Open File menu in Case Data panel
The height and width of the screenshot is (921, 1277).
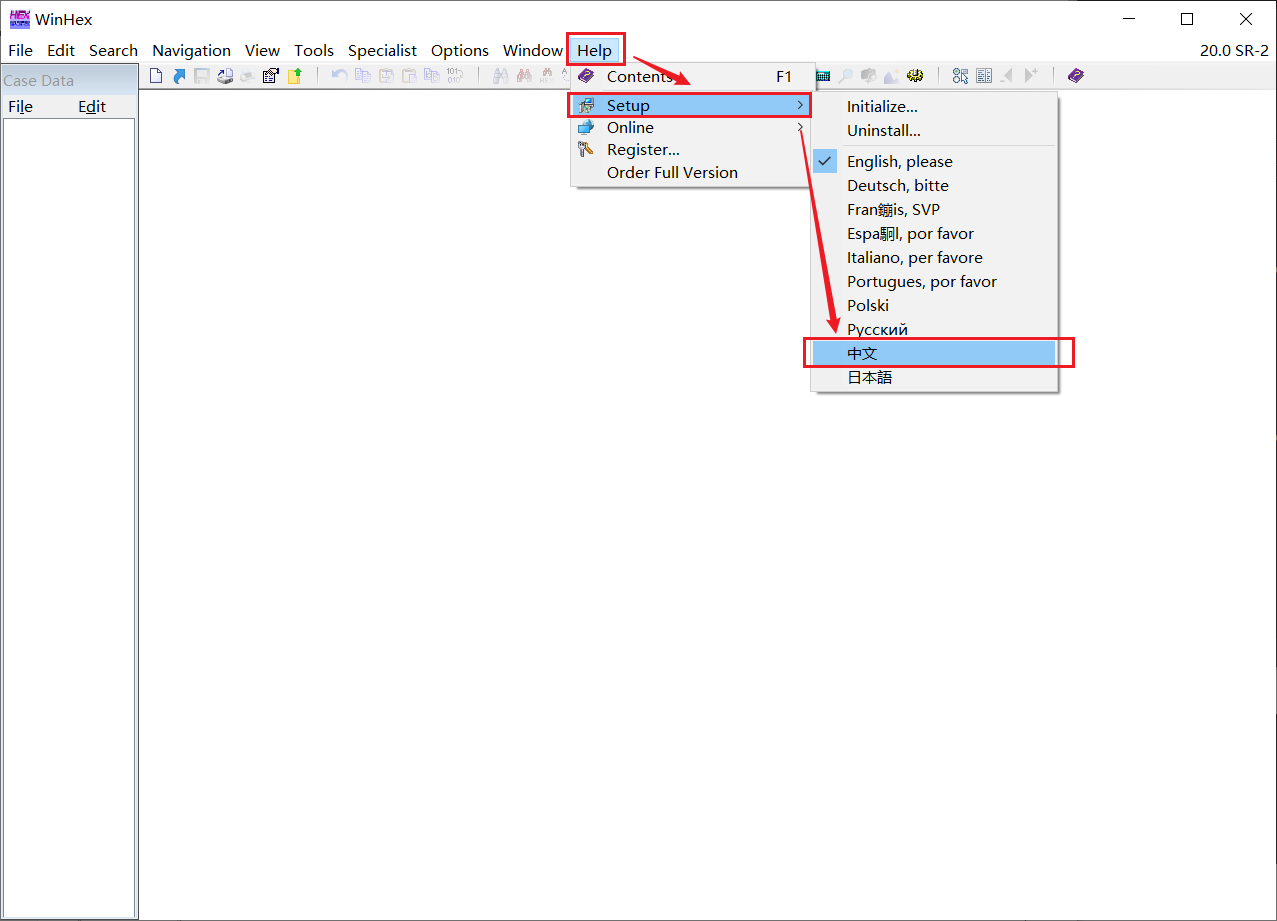[x=20, y=107]
